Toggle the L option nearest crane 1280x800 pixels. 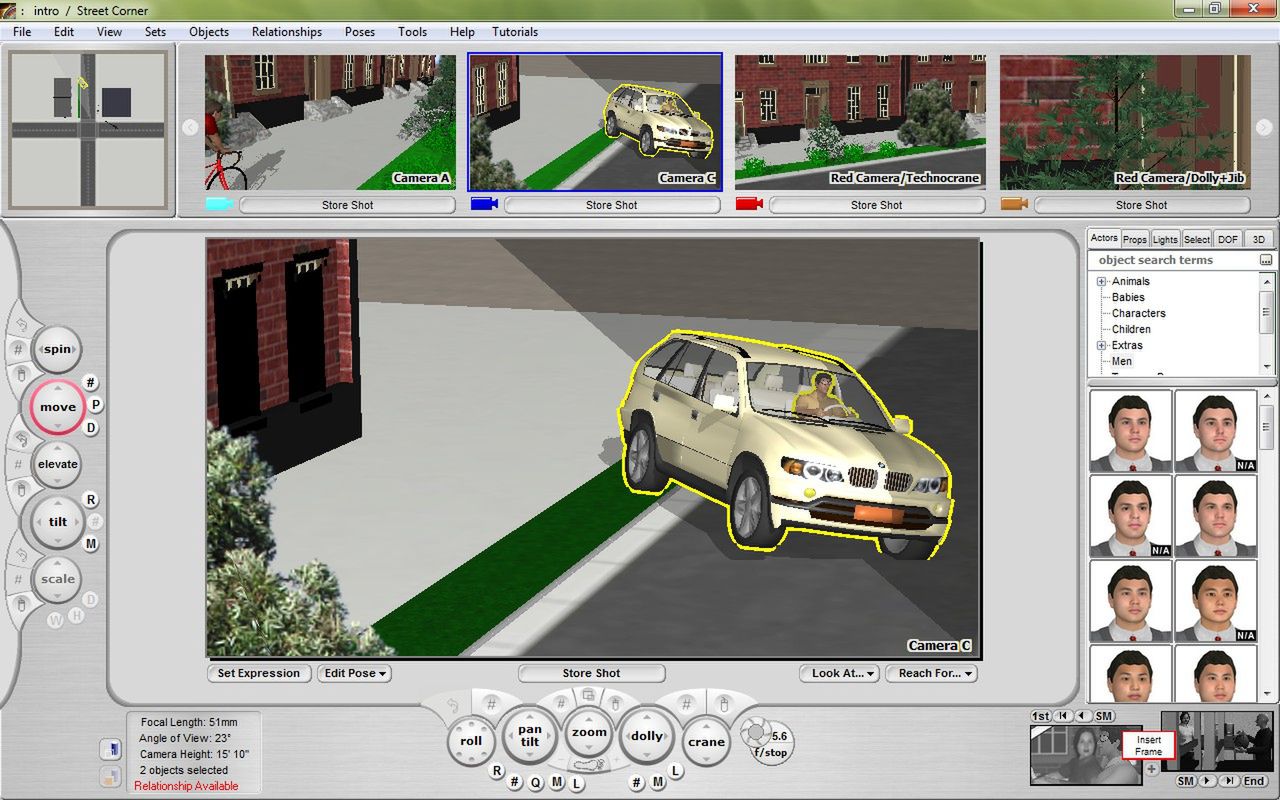[677, 771]
